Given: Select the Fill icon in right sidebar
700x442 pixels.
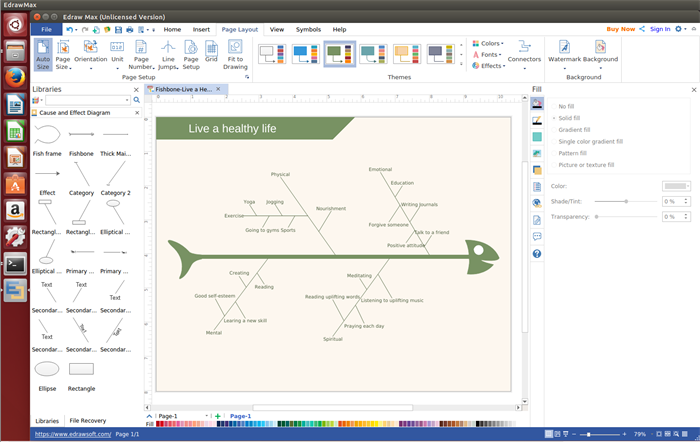Looking at the screenshot, I should 537,104.
